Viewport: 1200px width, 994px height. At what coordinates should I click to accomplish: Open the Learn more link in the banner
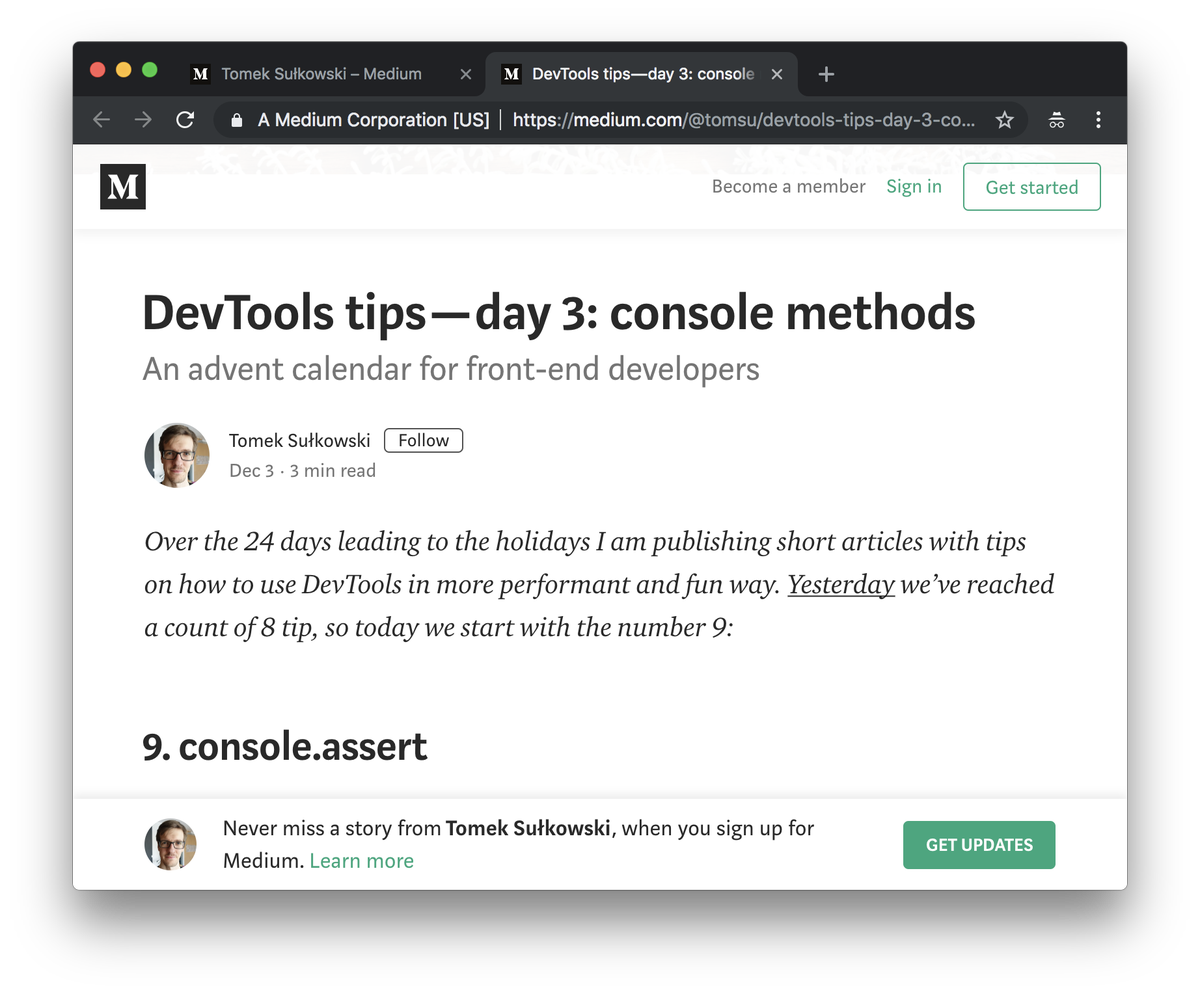(x=362, y=861)
